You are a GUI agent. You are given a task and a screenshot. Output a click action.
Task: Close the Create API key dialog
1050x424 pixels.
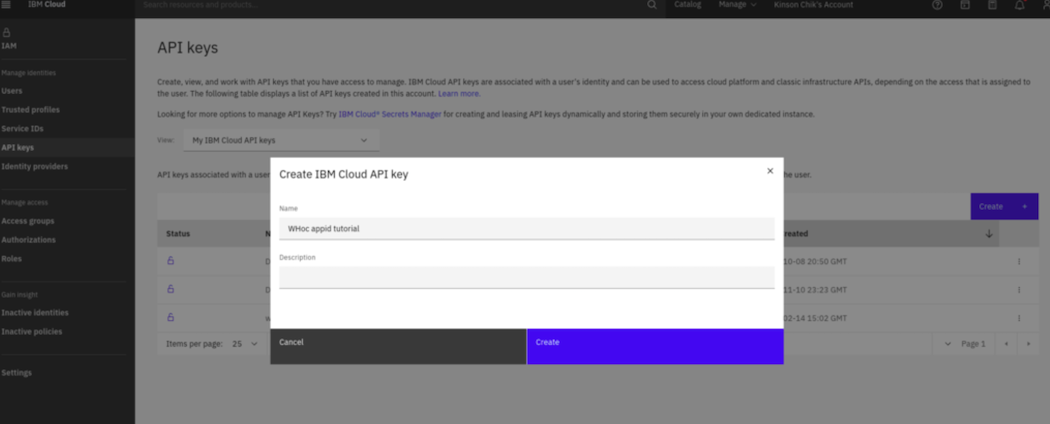point(770,171)
